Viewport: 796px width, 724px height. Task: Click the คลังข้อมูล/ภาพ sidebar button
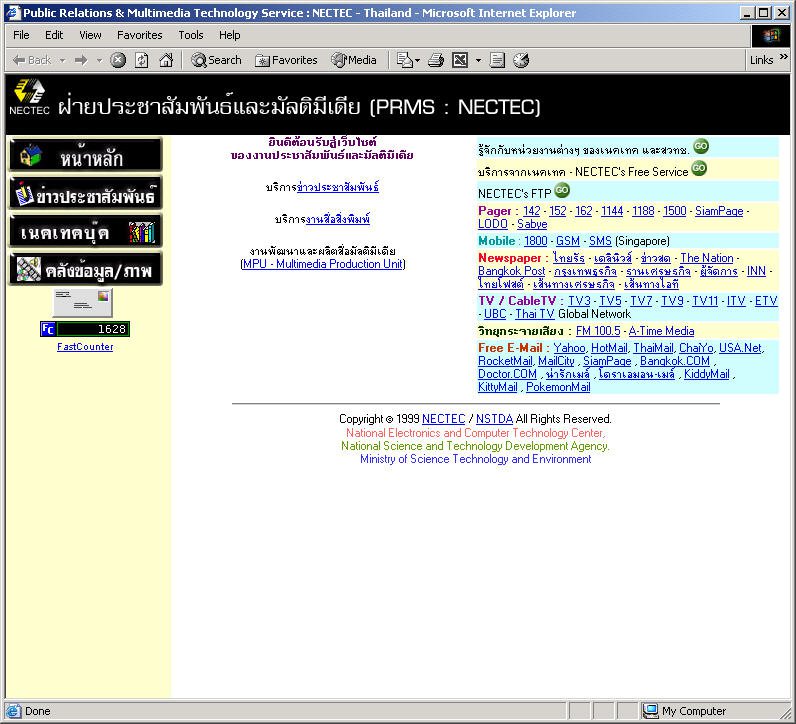pos(85,269)
